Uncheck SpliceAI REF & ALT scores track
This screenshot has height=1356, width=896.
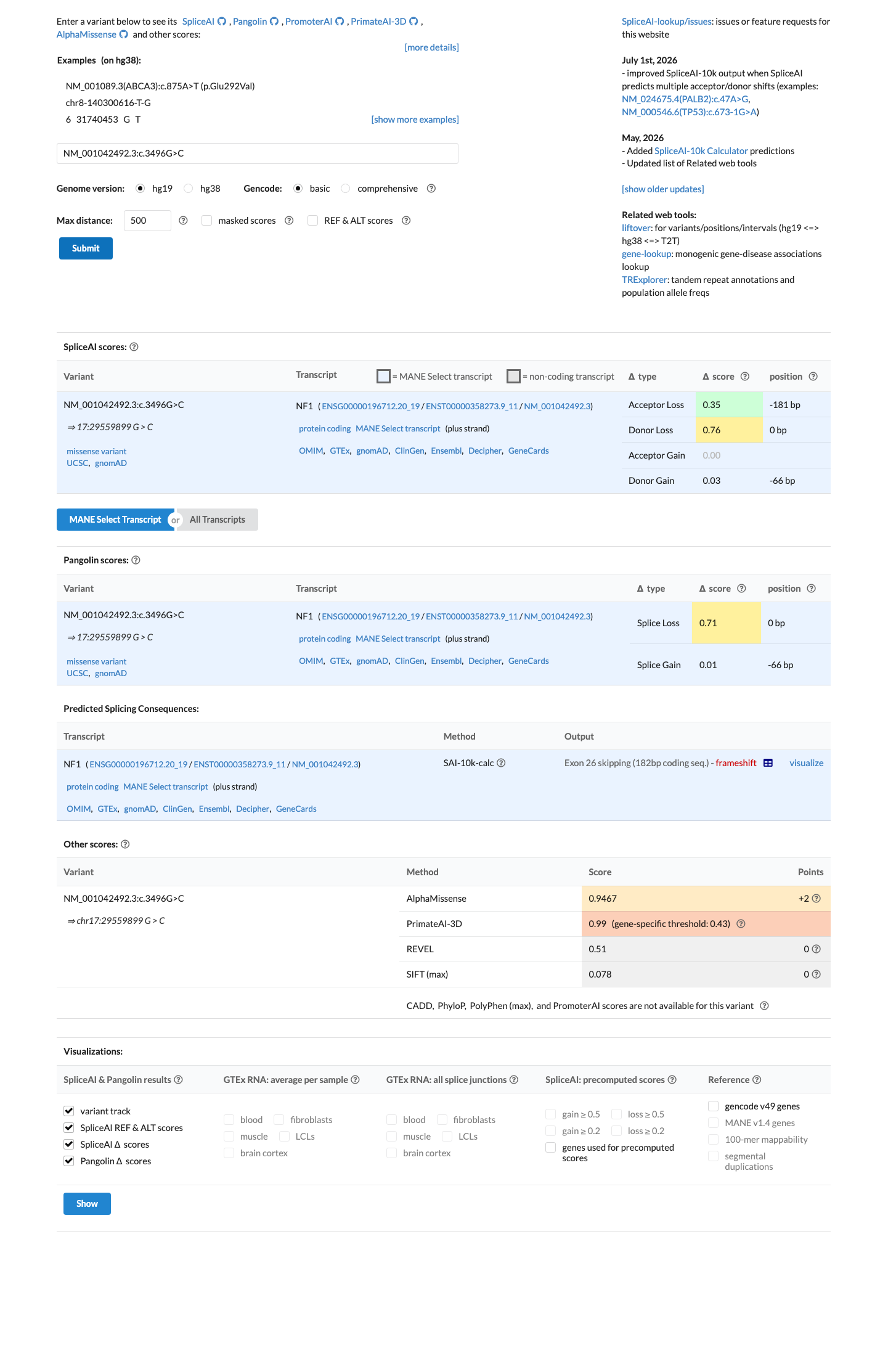tap(69, 1128)
